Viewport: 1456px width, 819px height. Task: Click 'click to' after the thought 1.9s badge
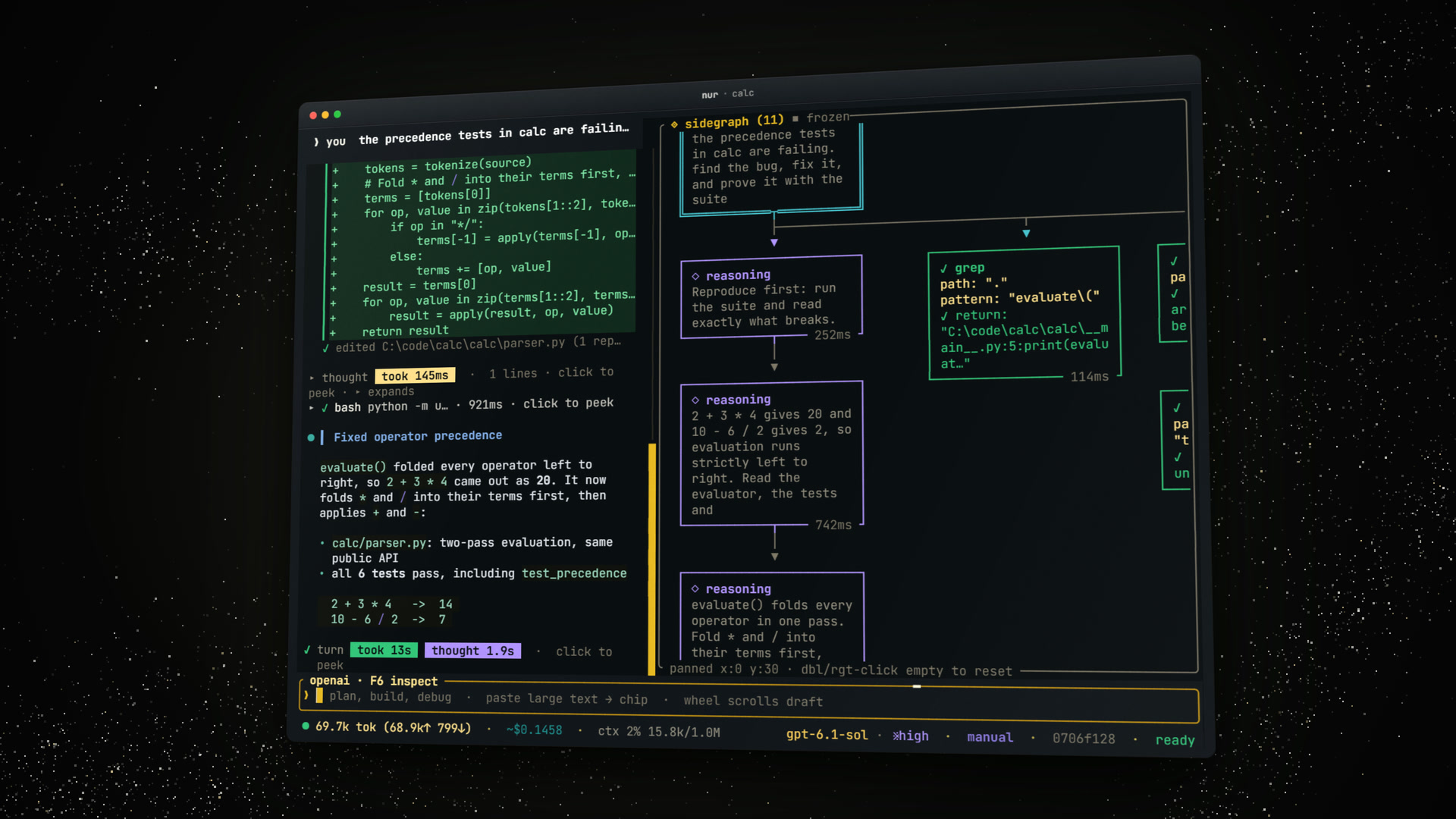584,651
